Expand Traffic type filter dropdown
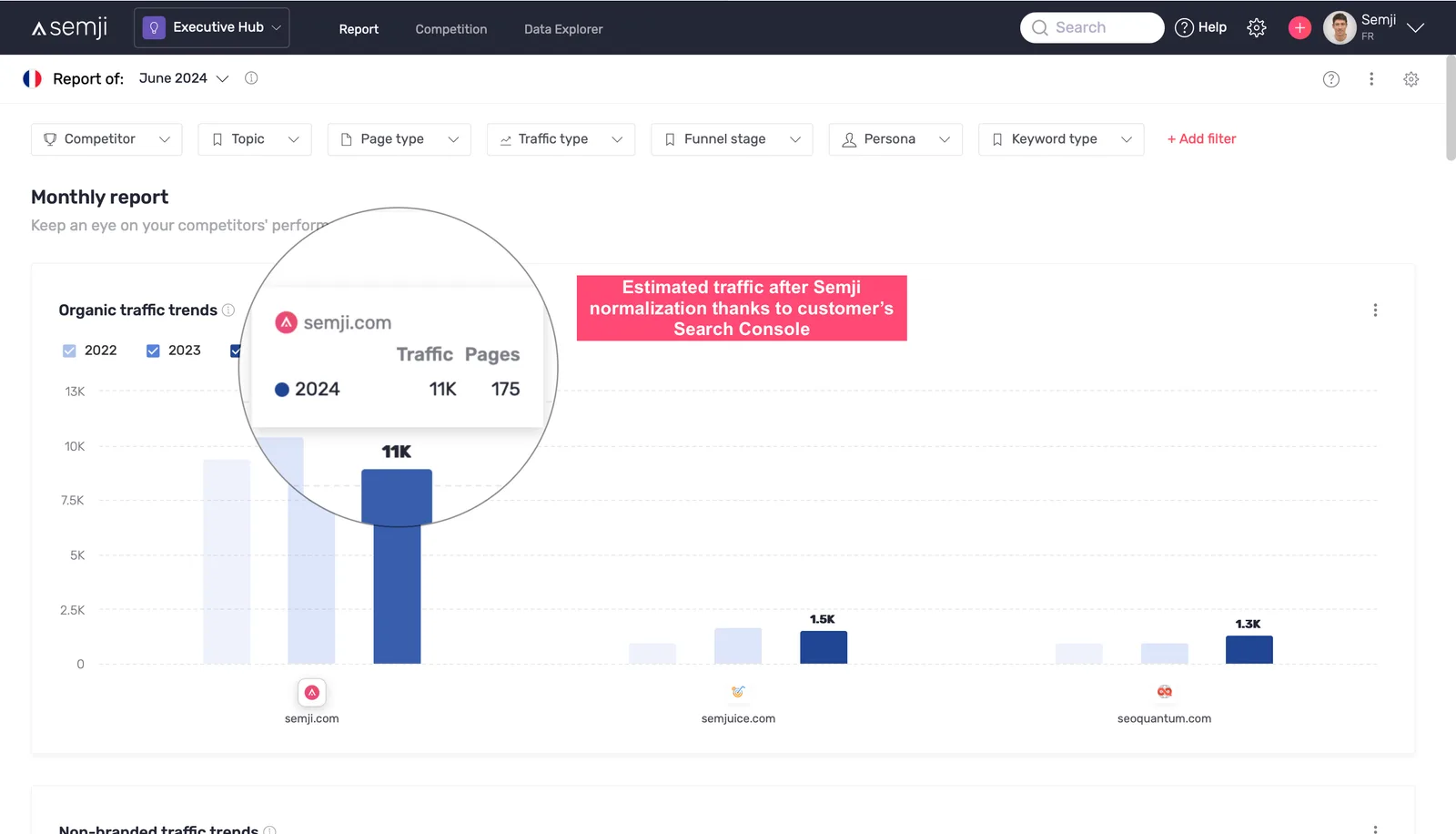The width and height of the screenshot is (1456, 834). (x=561, y=139)
